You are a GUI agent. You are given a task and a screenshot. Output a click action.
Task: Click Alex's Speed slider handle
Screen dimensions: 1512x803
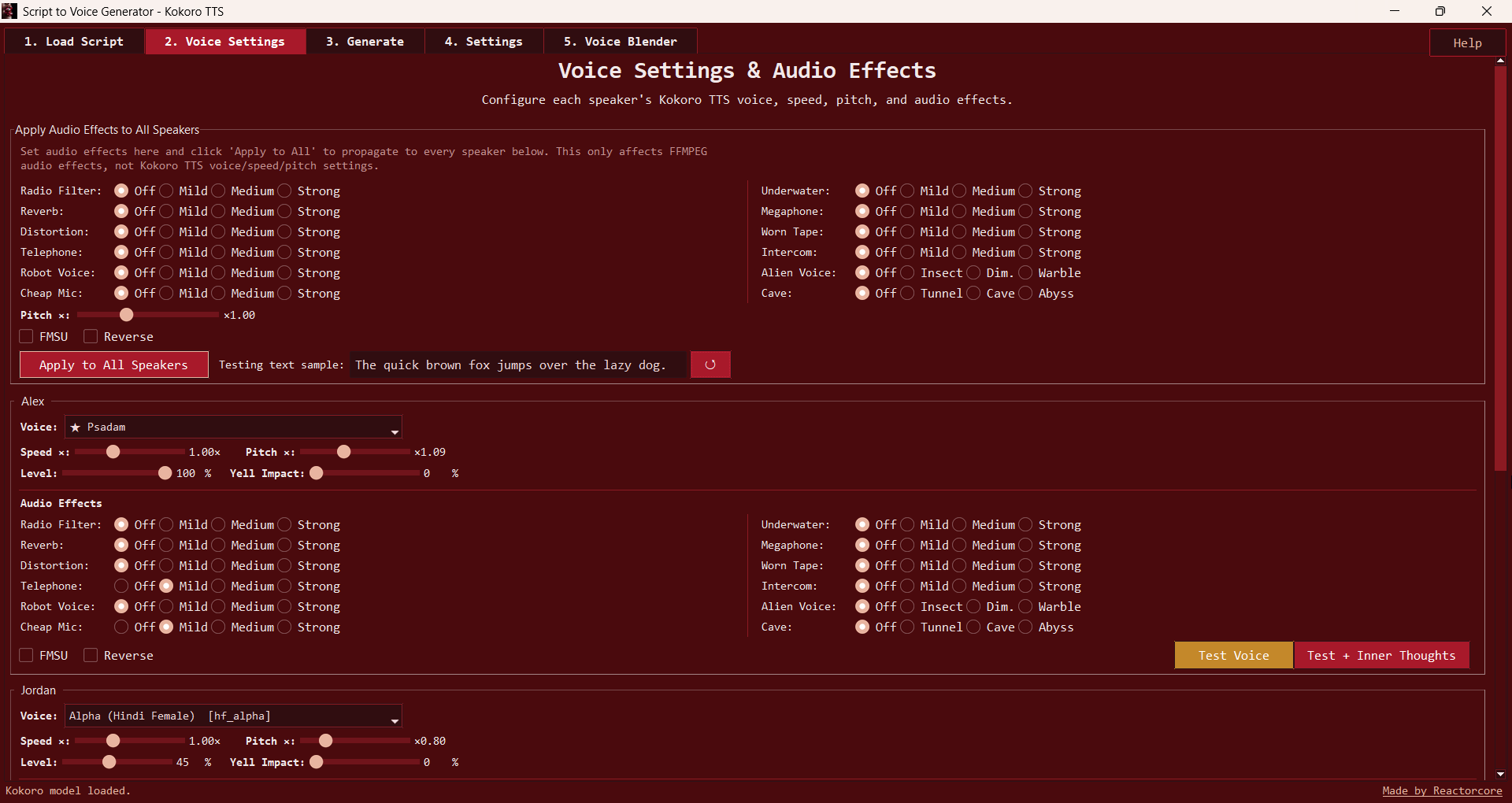click(x=113, y=452)
